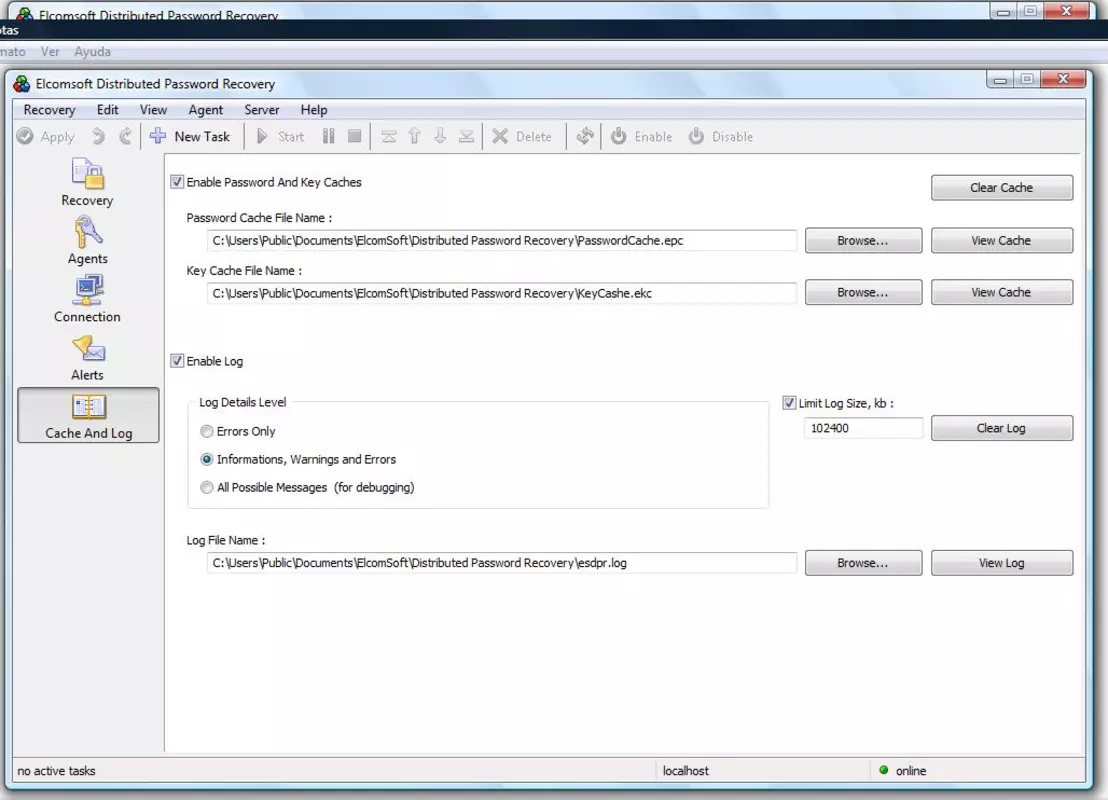Open the Recovery menu
This screenshot has height=800, width=1108.
(49, 110)
